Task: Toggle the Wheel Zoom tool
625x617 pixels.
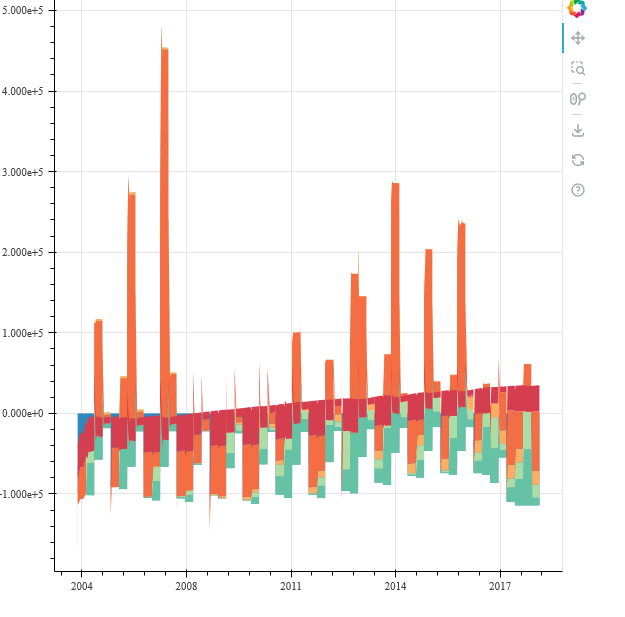Action: (578, 99)
